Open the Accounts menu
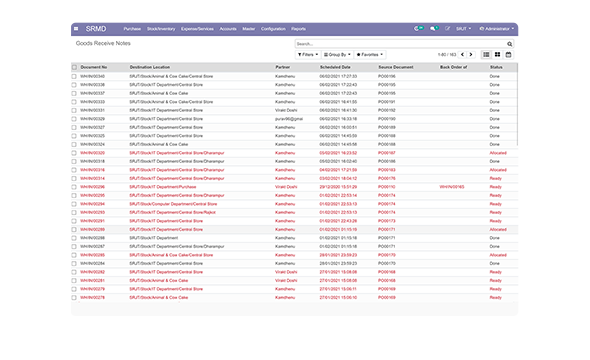The width and height of the screenshot is (590, 360). tap(228, 29)
